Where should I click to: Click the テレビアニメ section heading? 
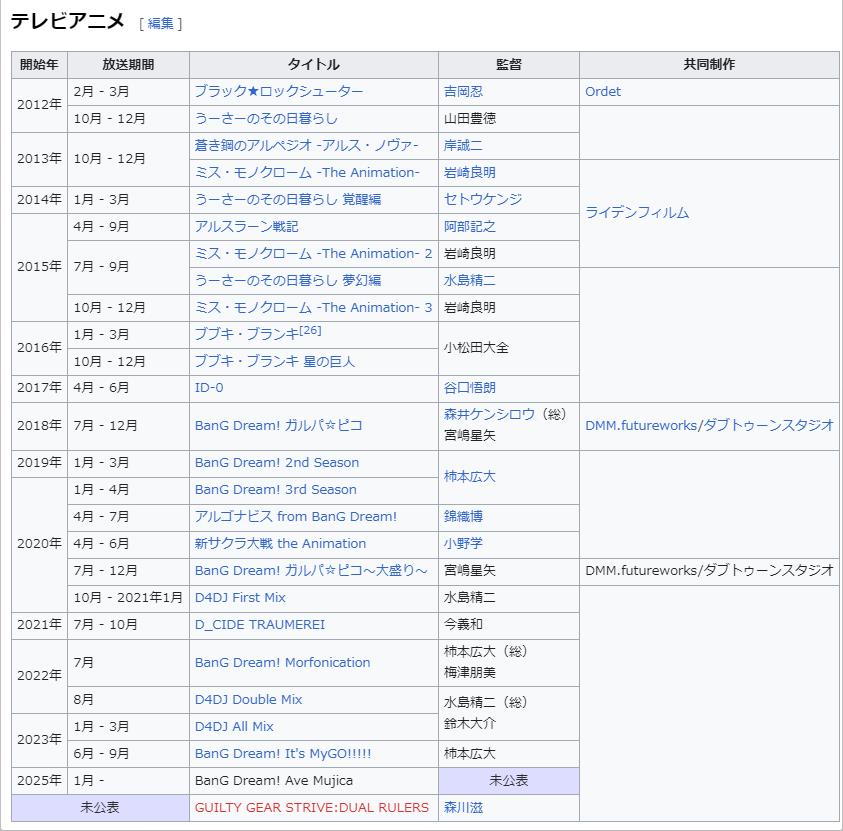[x=68, y=22]
